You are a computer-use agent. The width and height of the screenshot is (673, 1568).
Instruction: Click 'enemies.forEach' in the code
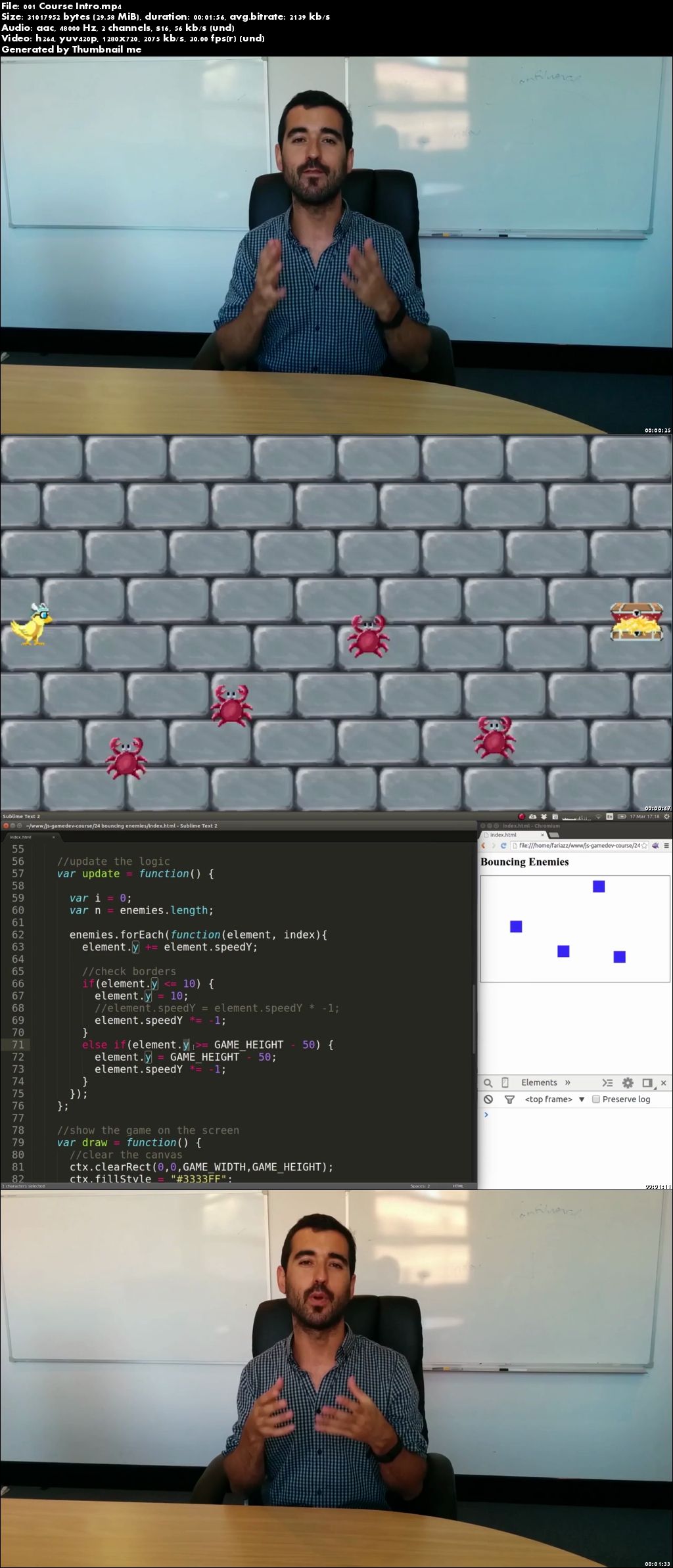(x=117, y=934)
